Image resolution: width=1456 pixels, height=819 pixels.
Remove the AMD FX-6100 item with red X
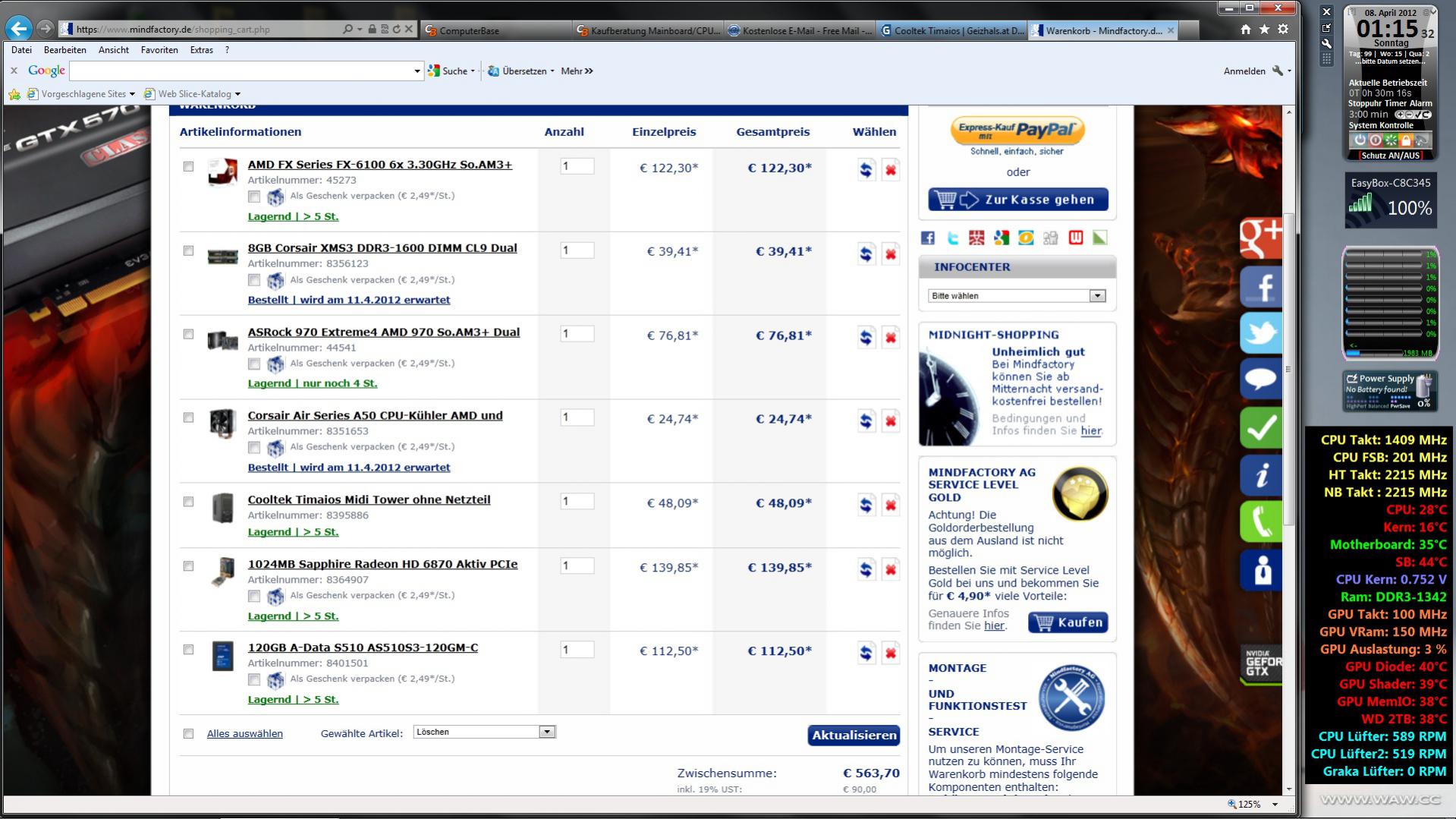891,170
